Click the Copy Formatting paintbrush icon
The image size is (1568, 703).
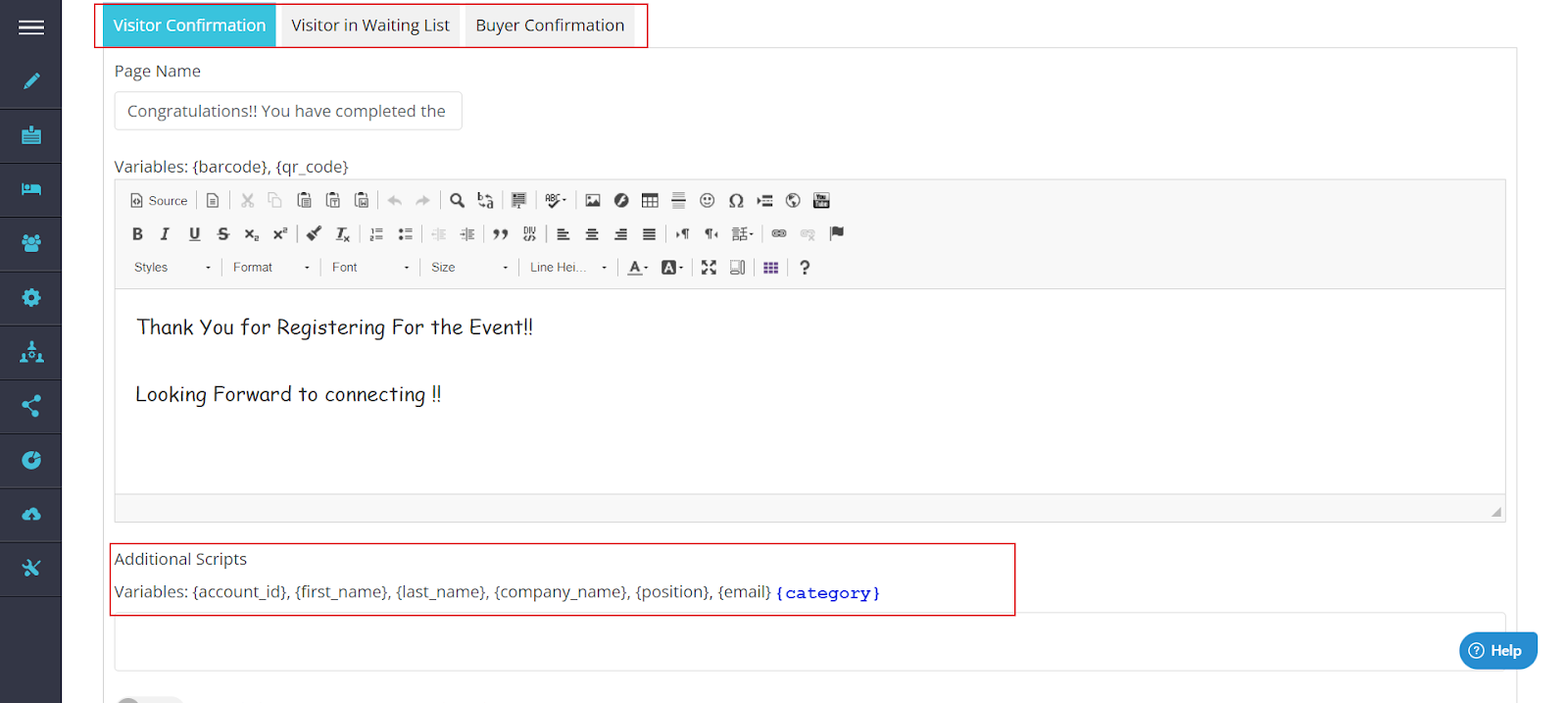(x=314, y=233)
